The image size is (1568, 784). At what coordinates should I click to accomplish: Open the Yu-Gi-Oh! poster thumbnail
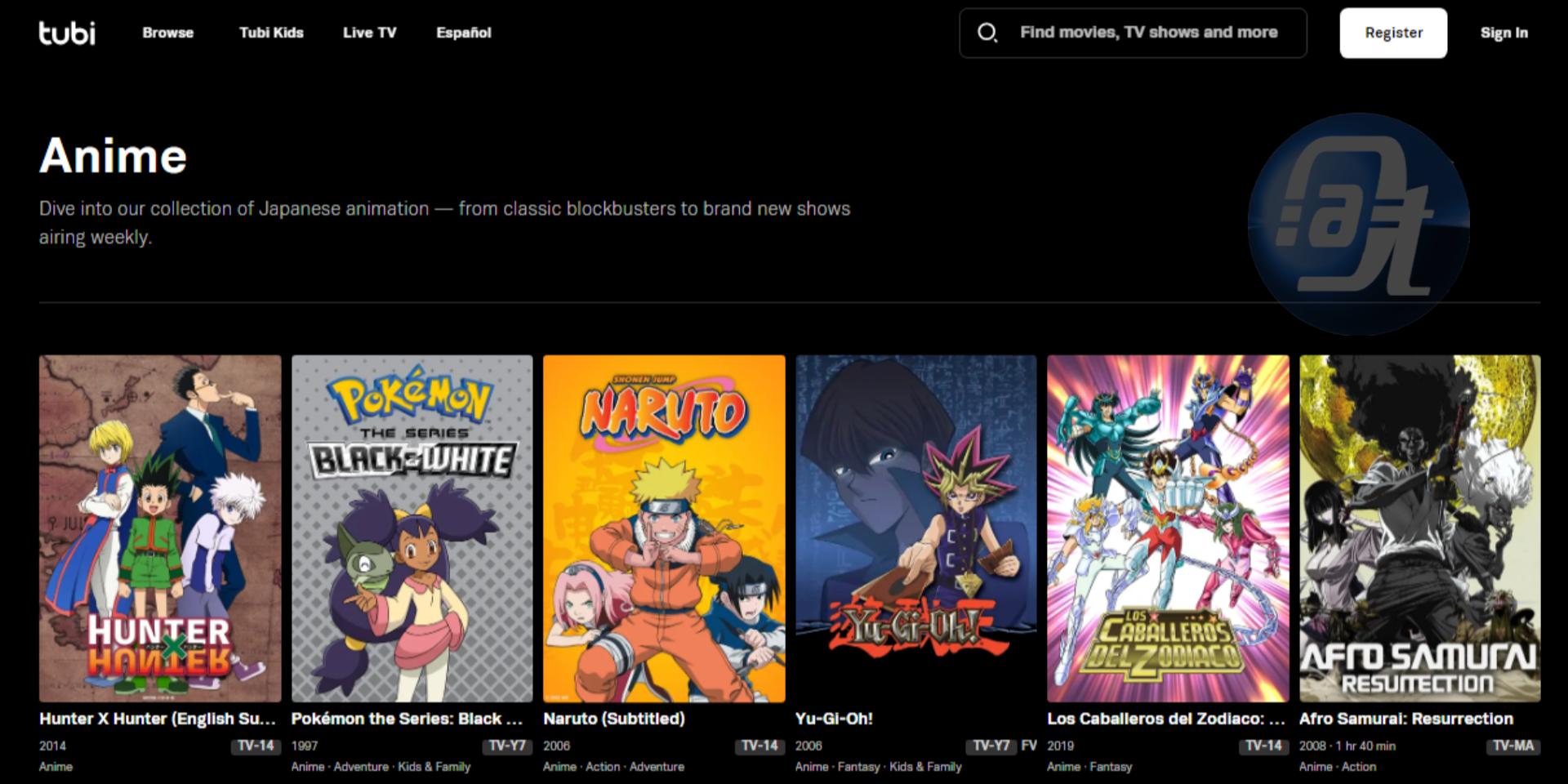tap(916, 528)
